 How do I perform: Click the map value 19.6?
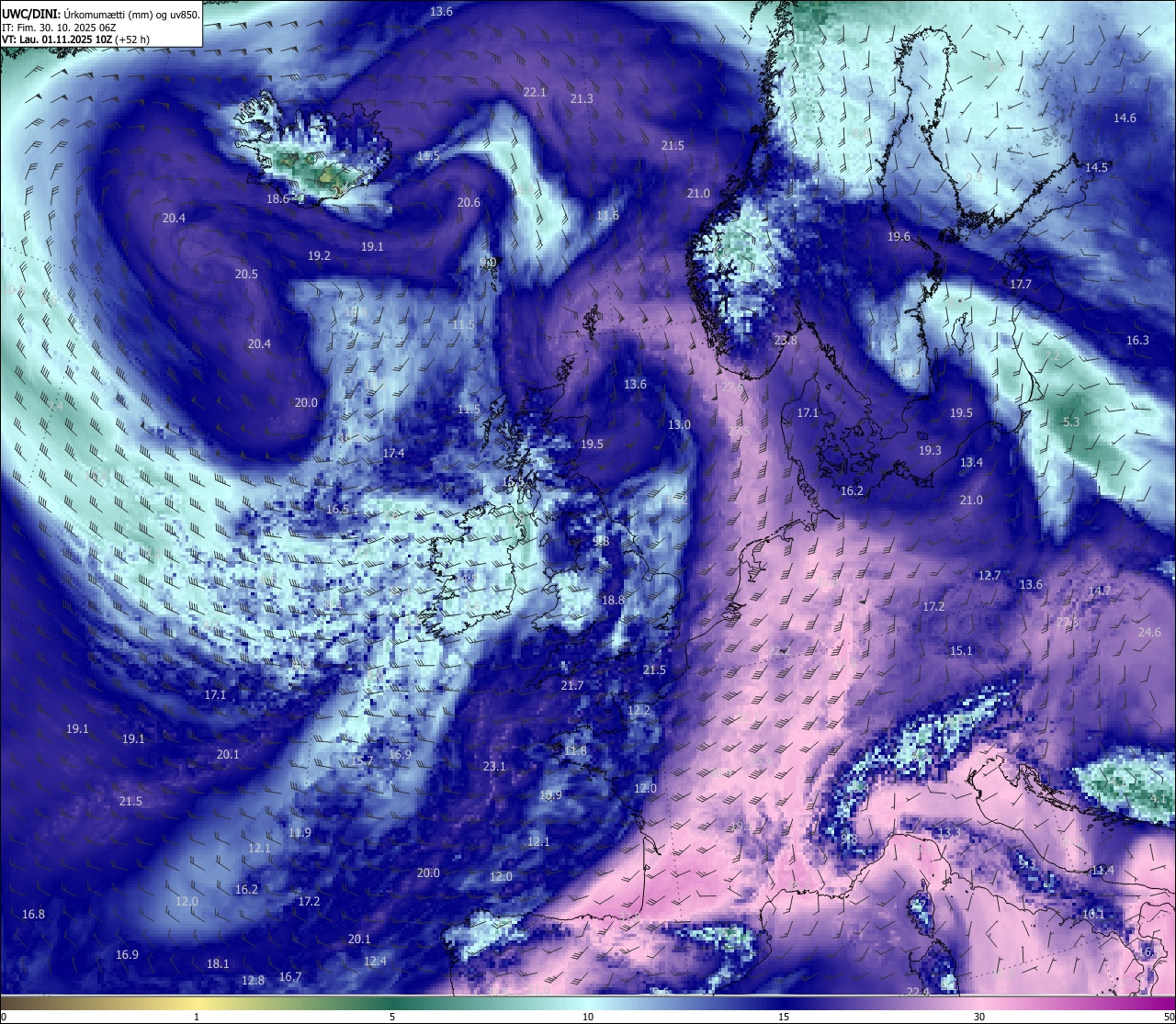[899, 236]
